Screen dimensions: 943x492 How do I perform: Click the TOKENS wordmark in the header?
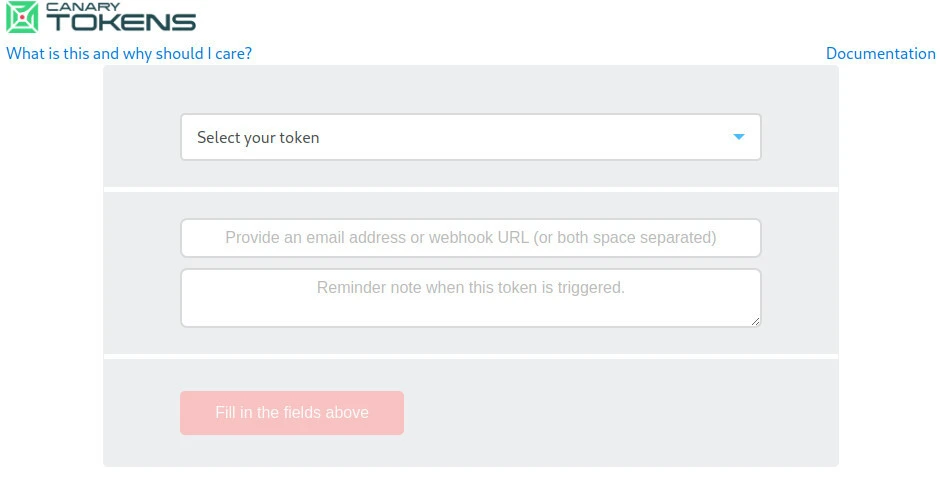point(120,23)
